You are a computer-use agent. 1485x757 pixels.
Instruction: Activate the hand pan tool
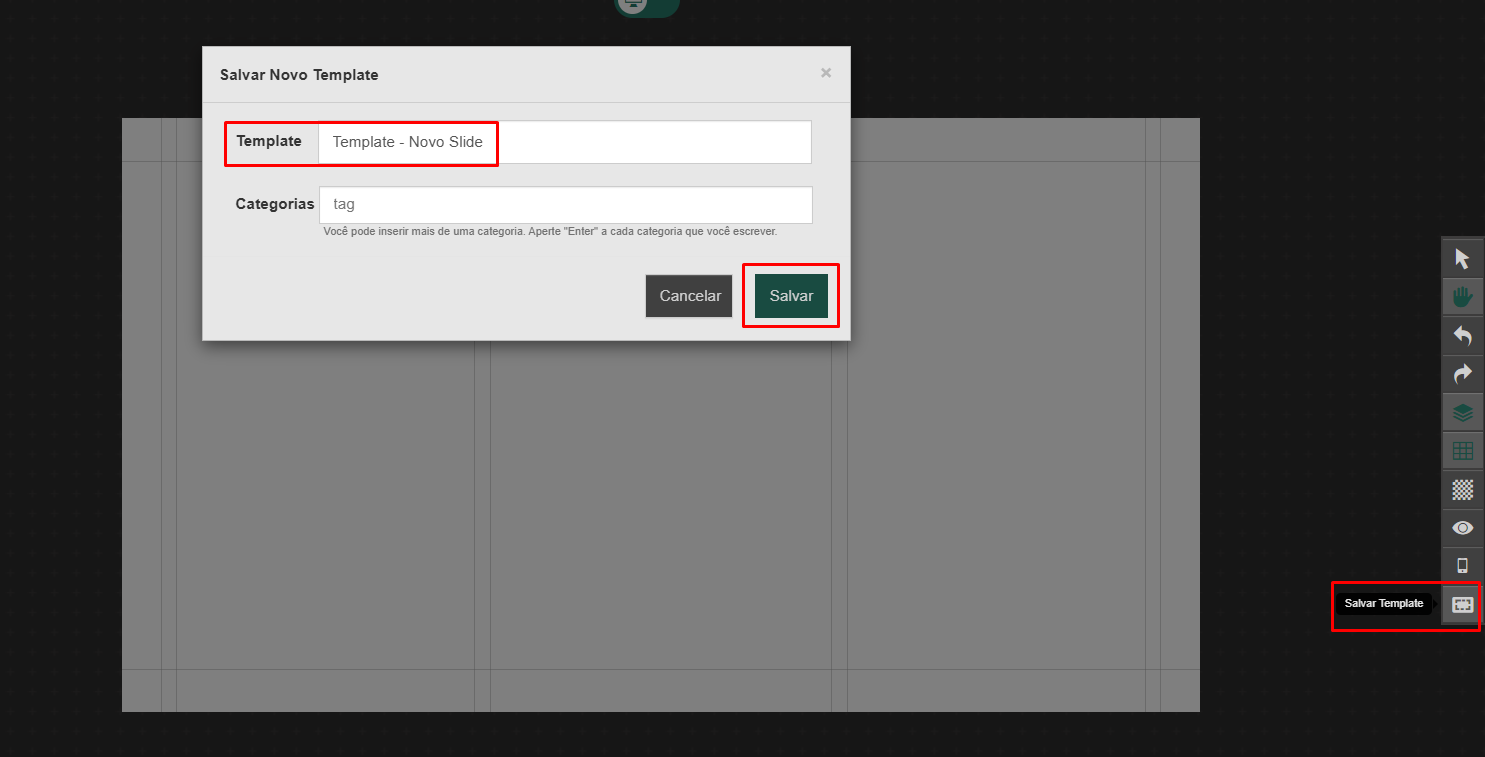(1462, 297)
